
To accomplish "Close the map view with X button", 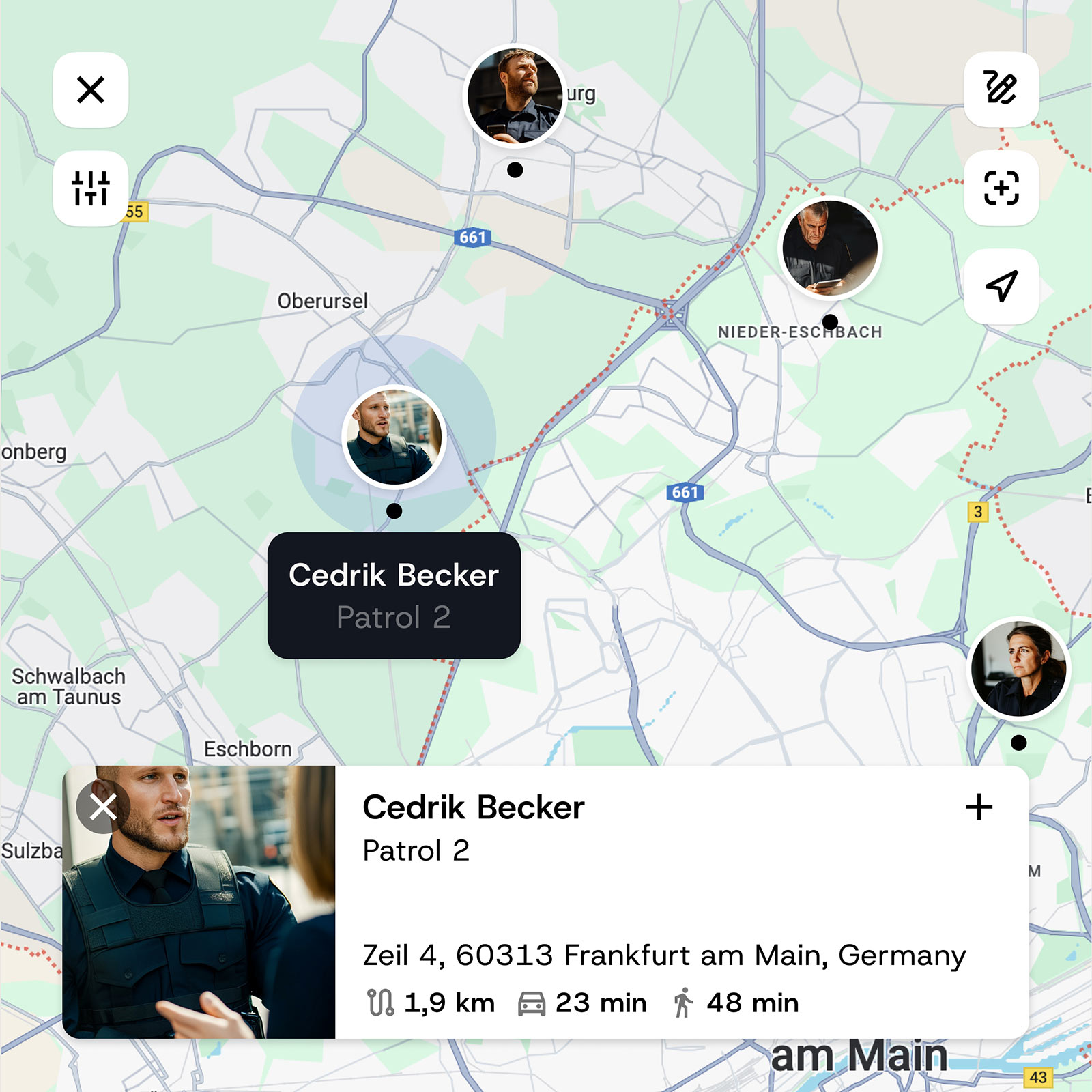I will [91, 89].
